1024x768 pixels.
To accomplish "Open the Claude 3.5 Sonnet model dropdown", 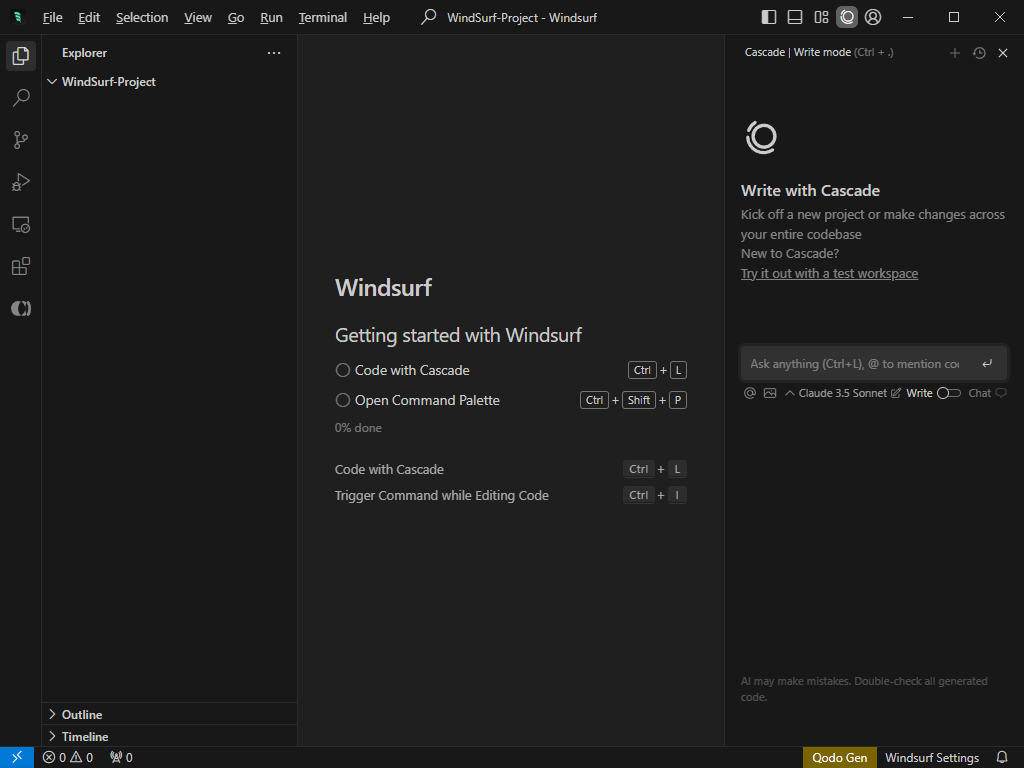I will (837, 393).
